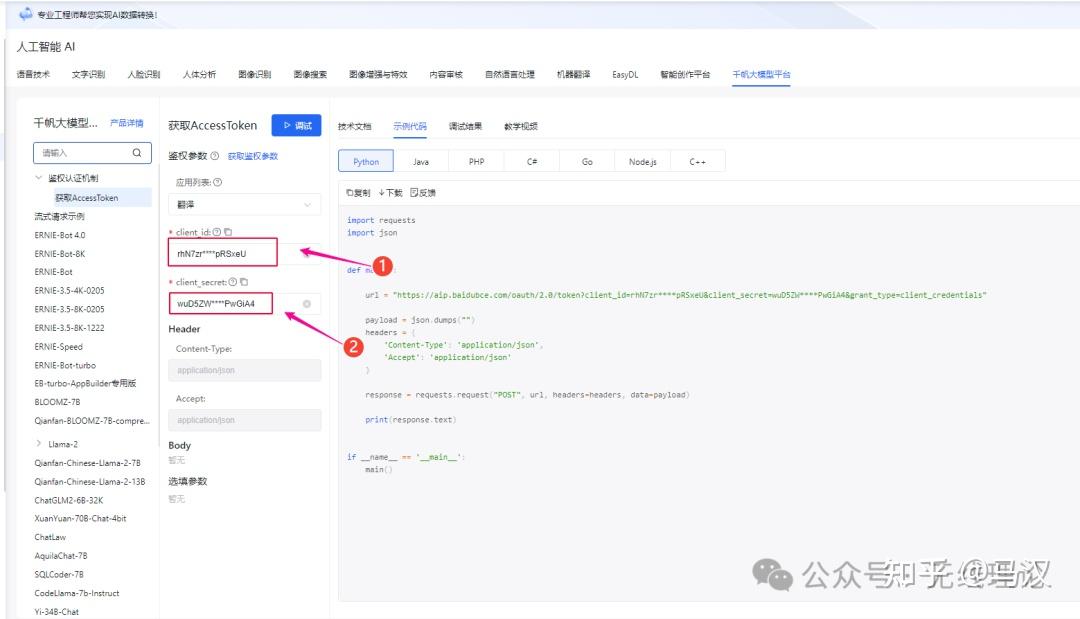The image size is (1080, 619).
Task: Open the 应用列表 dropdown showing 翻译
Action: tap(244, 202)
